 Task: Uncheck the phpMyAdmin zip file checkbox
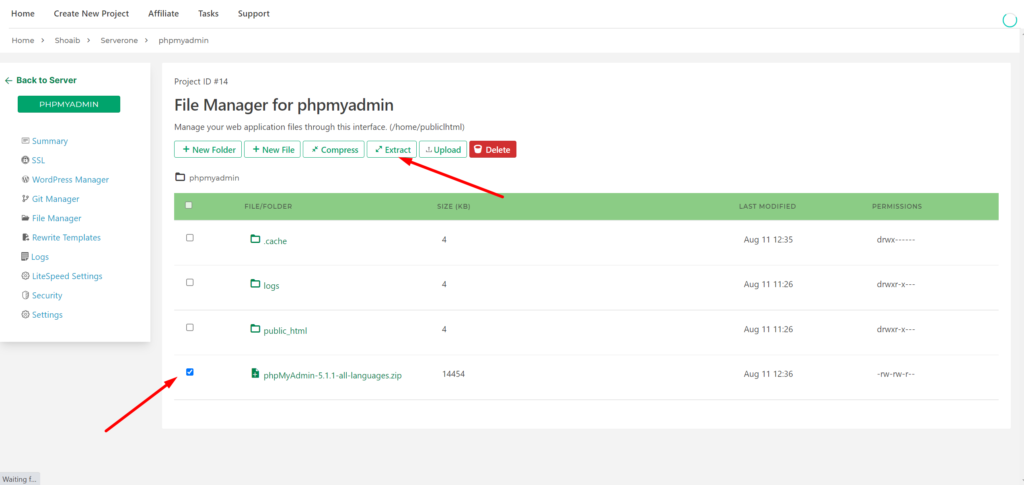[190, 372]
